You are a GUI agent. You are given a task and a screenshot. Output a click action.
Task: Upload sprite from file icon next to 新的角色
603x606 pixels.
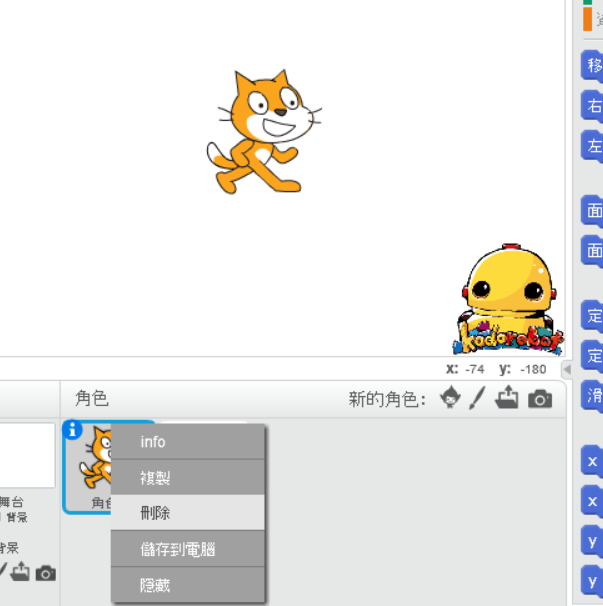507,397
